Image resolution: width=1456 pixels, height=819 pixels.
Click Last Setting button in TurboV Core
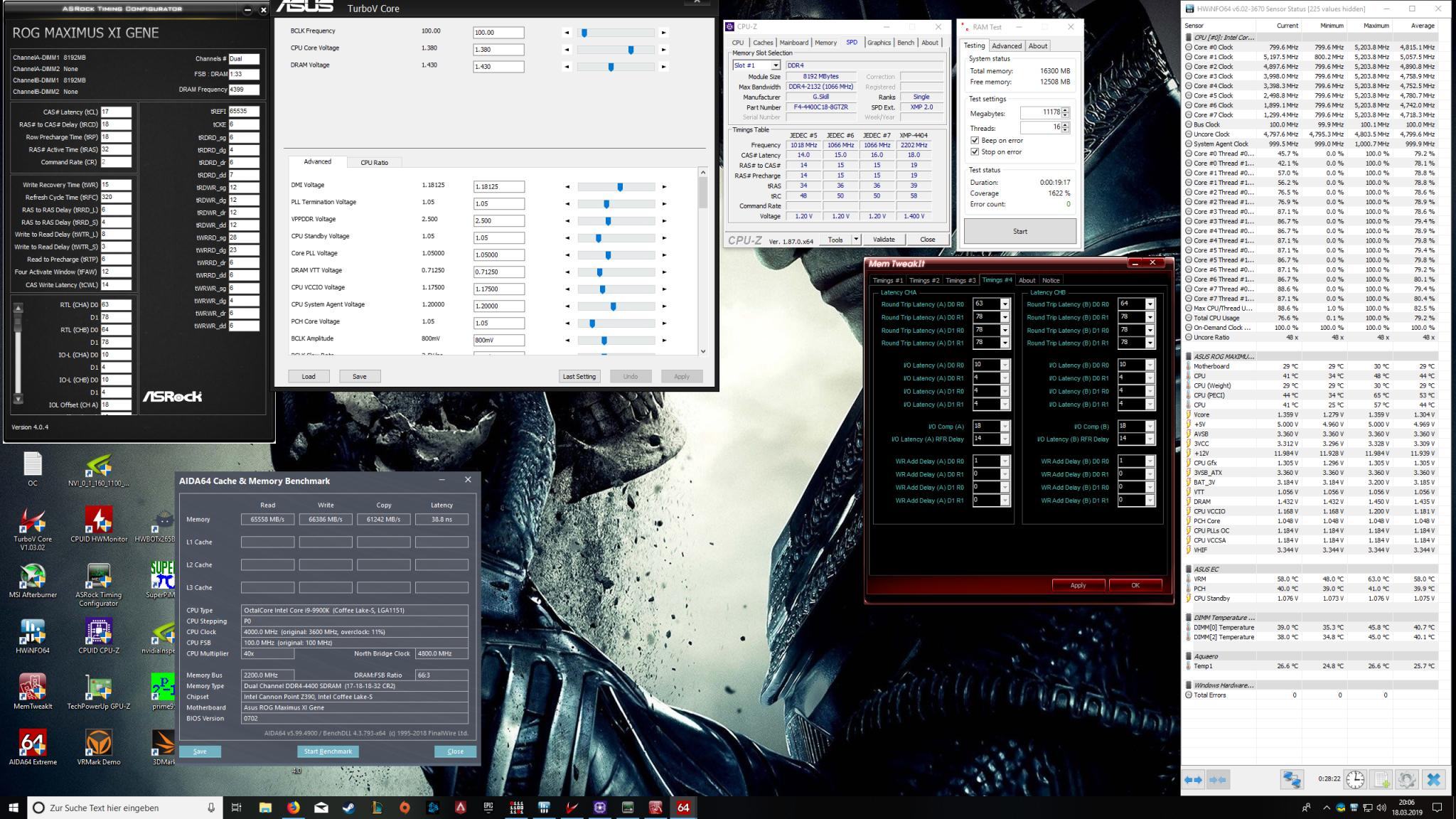coord(579,376)
